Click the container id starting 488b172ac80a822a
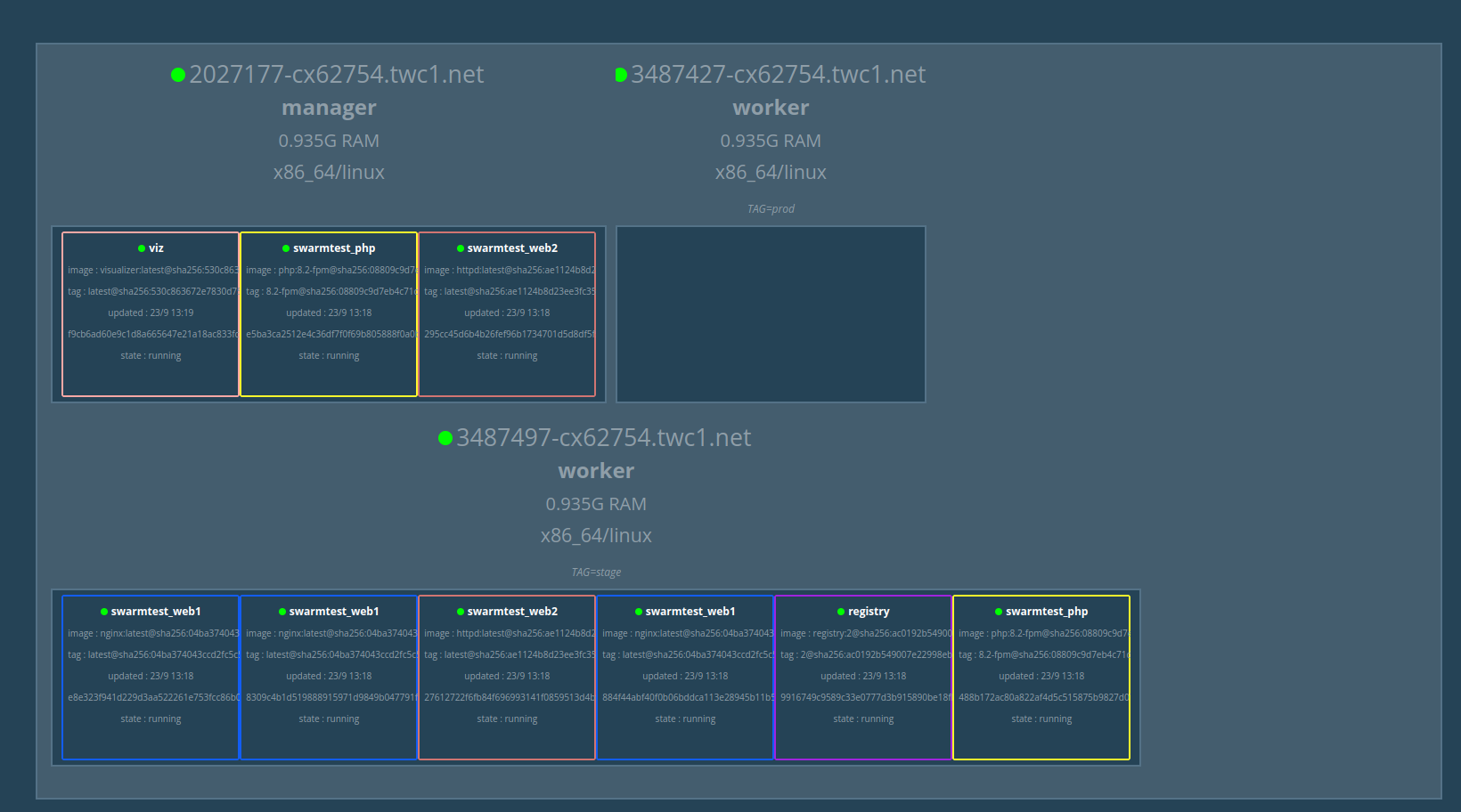The image size is (1461, 812). click(1044, 697)
